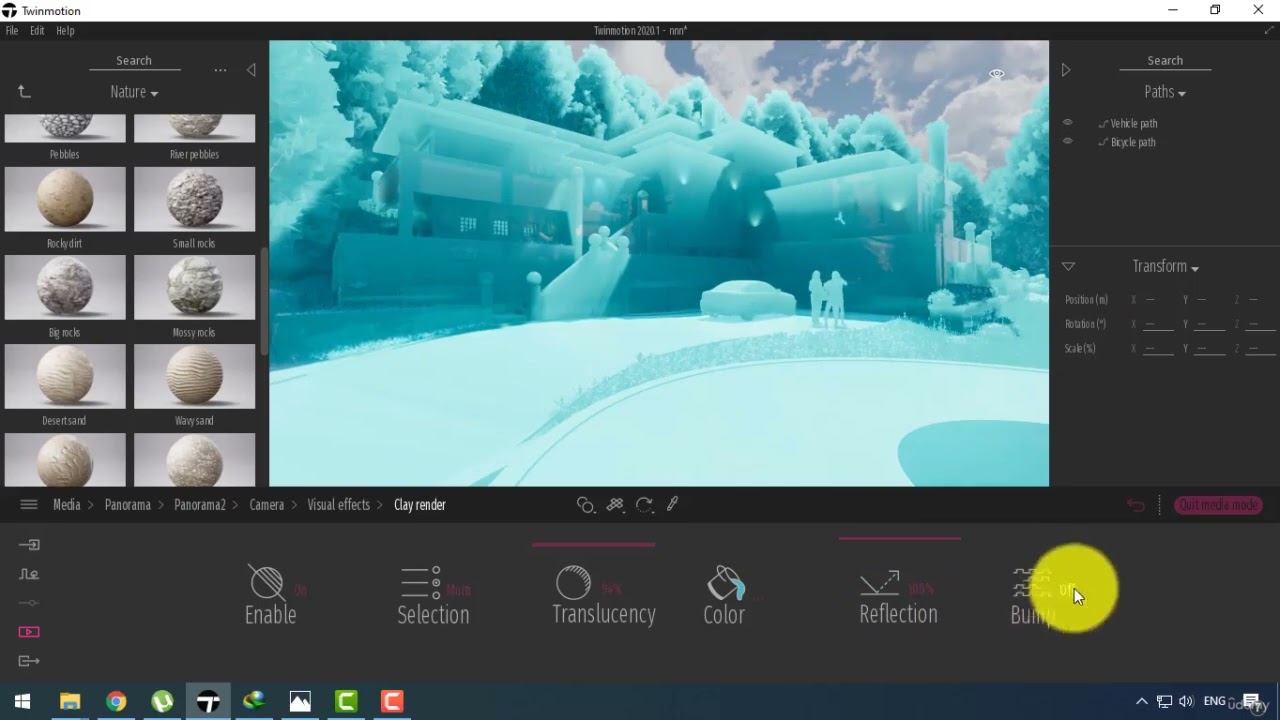Screen dimensions: 1280x720
Task: Click the Enable clay render icon
Action: 266,582
